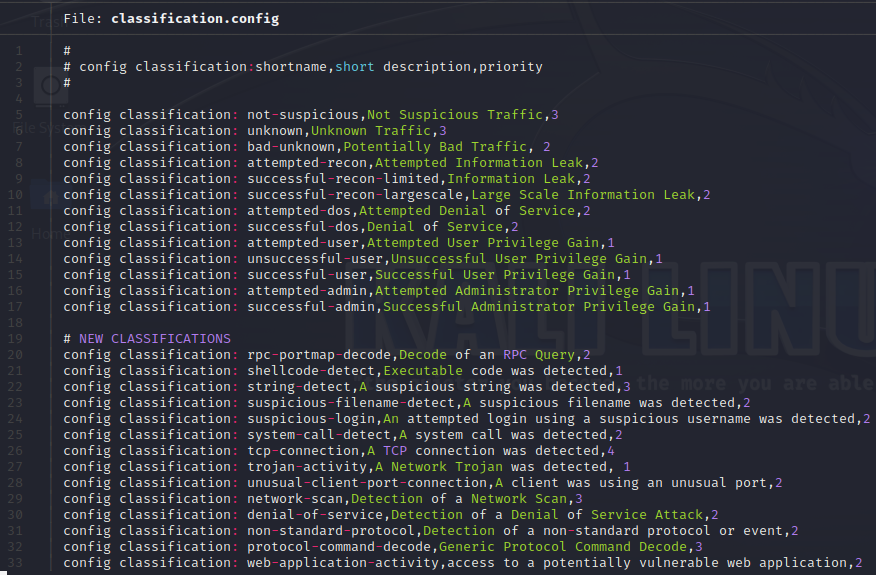Screen dimensions: 876x575
Task: Select the 'web-application-activity' shortname
Action: 343,563
